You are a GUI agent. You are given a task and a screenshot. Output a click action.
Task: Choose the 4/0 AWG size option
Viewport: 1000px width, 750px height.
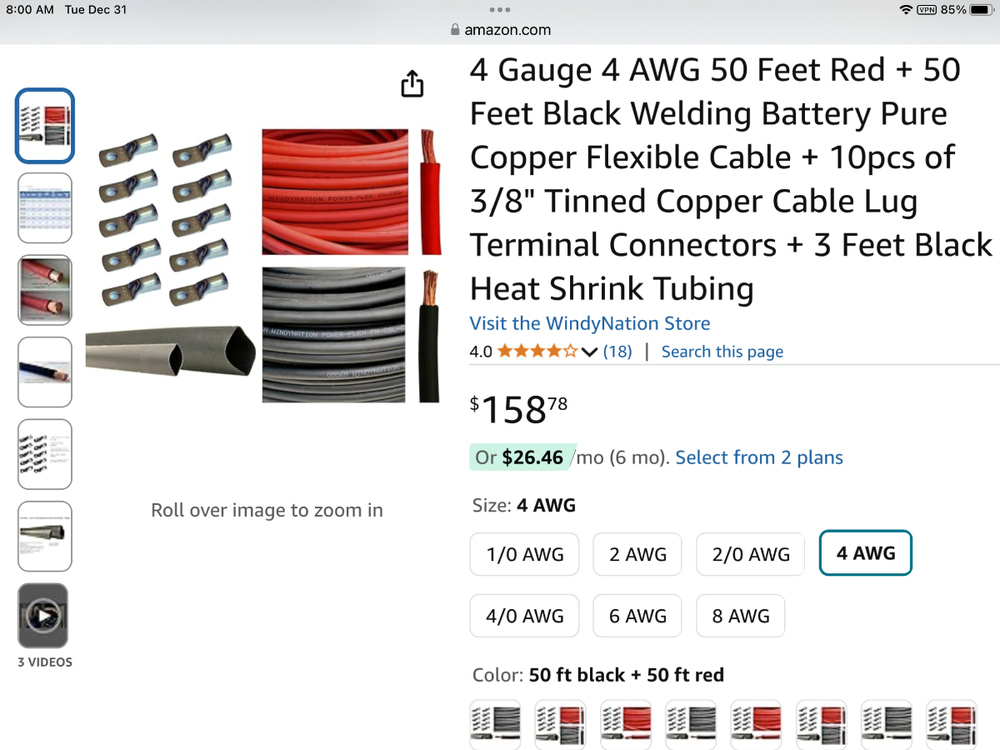tap(524, 616)
